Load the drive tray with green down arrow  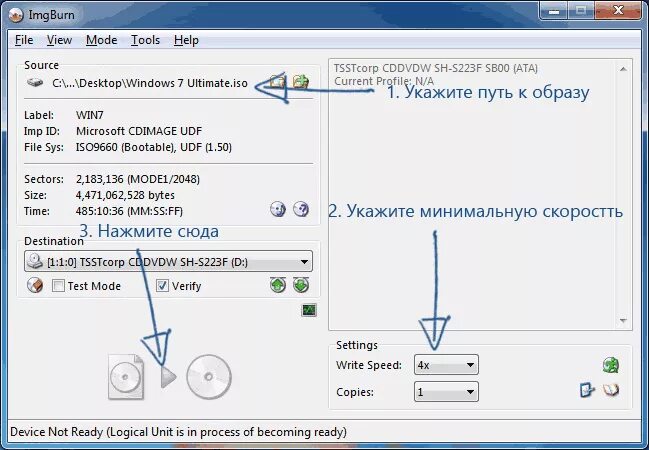(301, 285)
